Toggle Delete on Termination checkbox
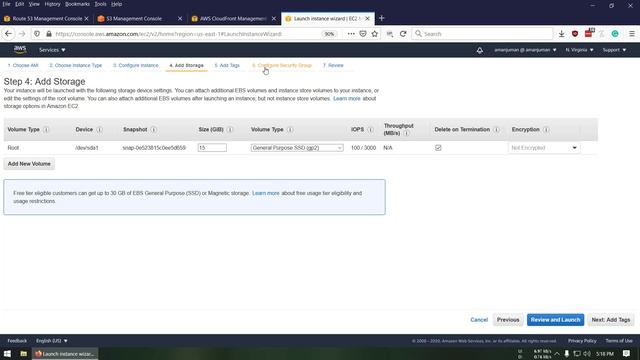 coord(438,148)
